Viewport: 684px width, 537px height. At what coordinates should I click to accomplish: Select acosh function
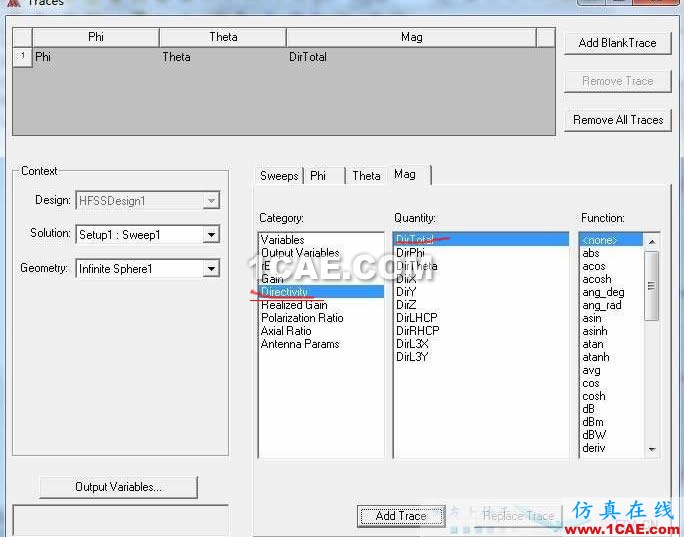point(611,279)
